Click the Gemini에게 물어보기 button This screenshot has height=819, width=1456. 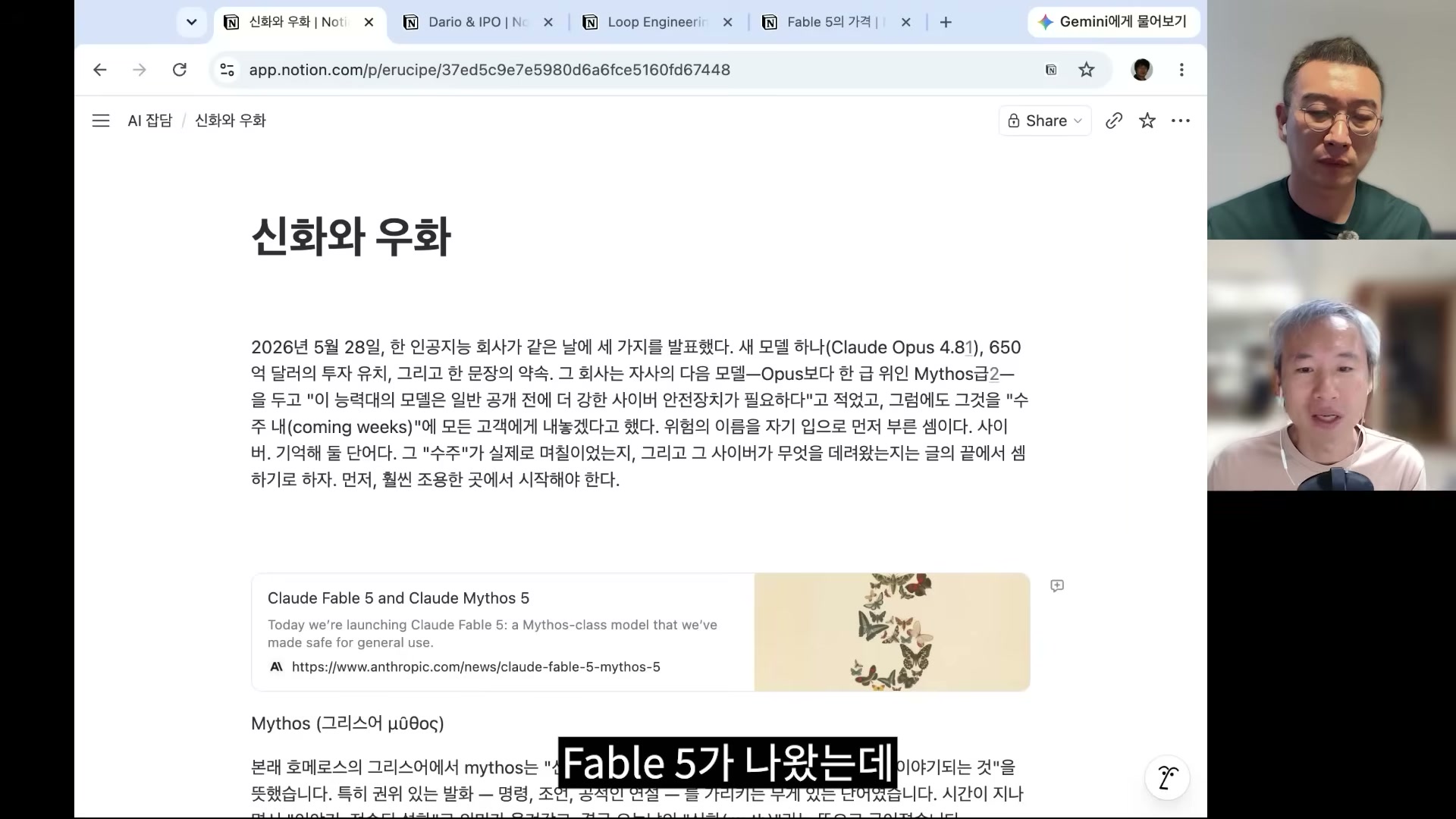(1113, 22)
